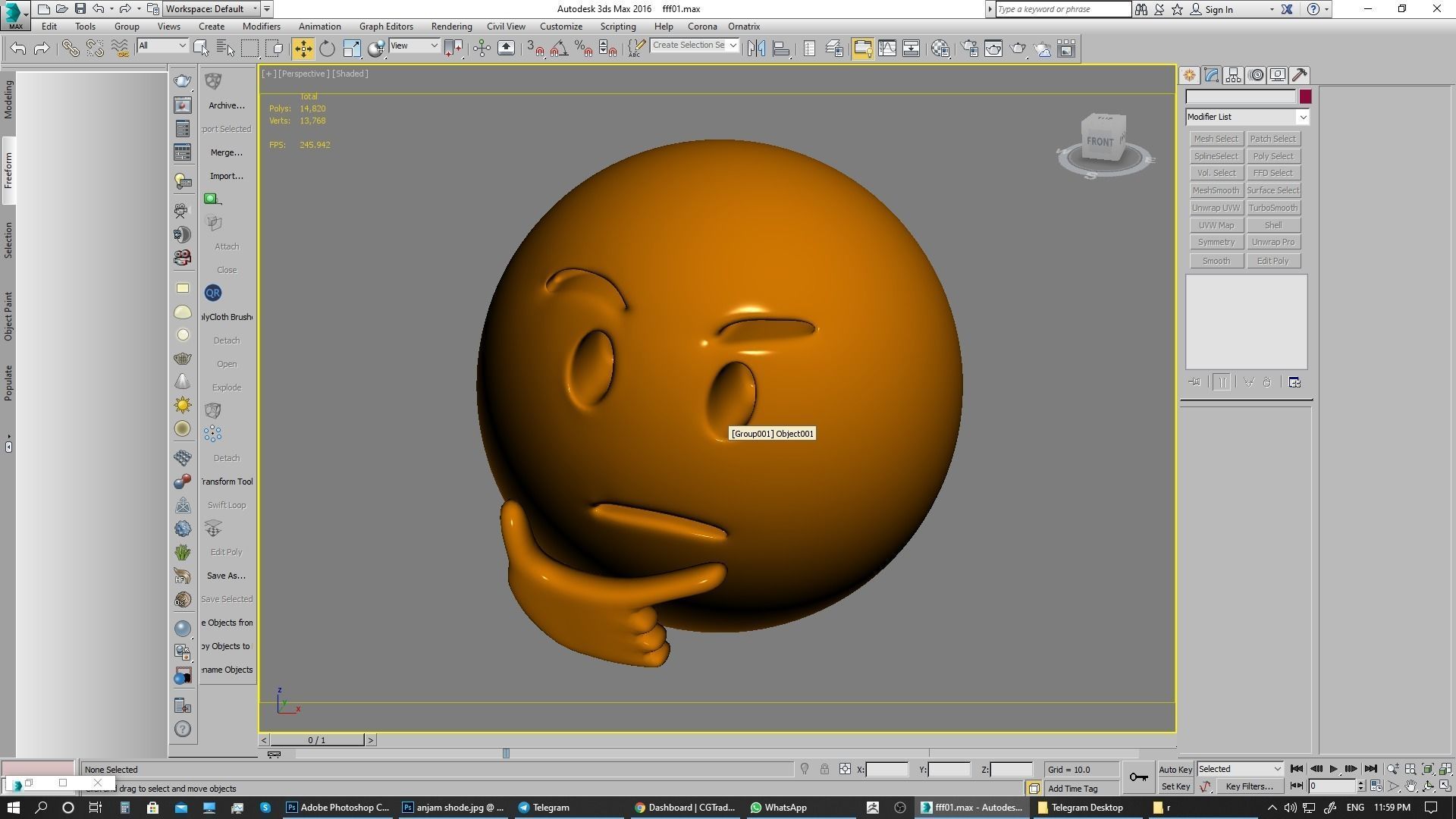Toggle the Percent Snap button

583,49
